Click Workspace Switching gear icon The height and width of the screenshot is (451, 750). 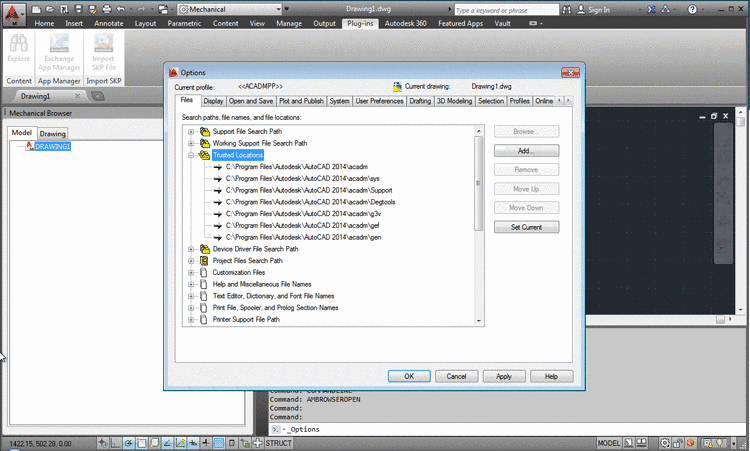tap(665, 443)
